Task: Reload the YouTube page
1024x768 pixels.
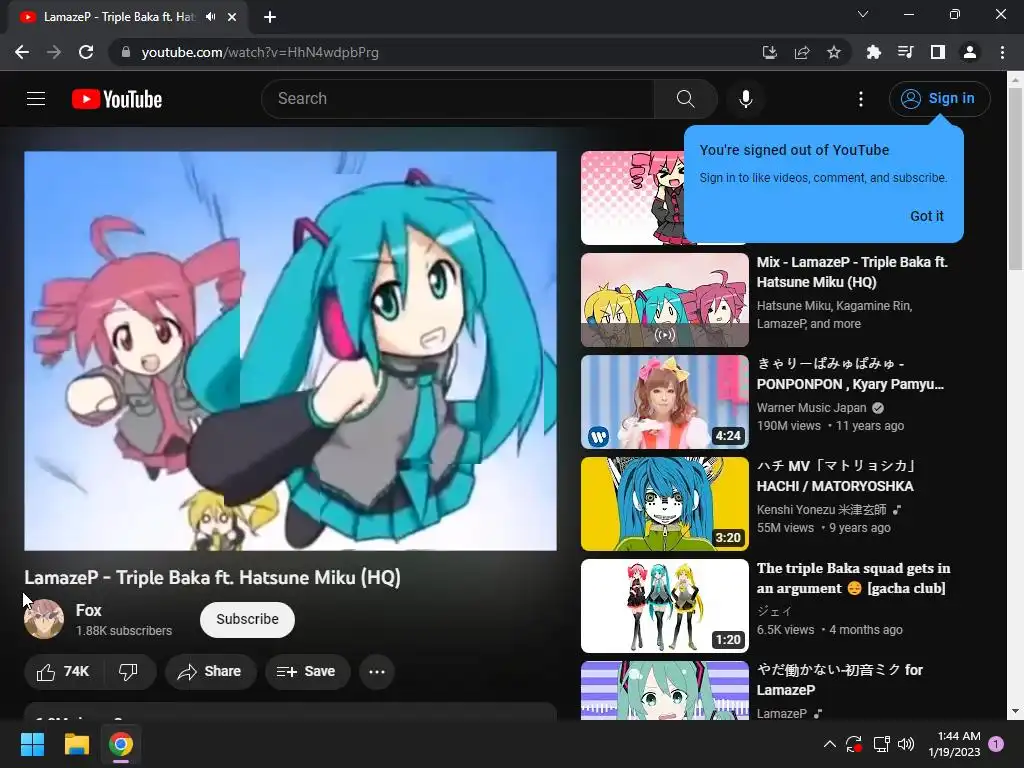Action: [x=86, y=52]
